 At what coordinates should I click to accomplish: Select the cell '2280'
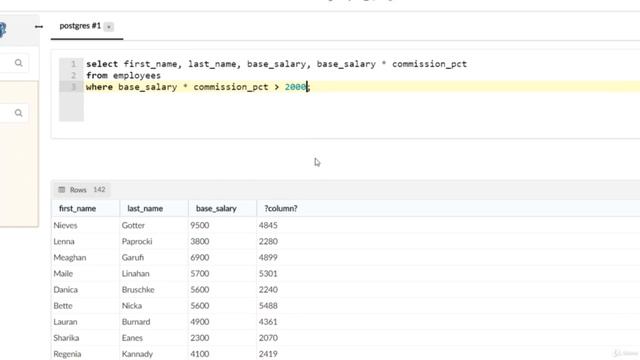pos(268,241)
